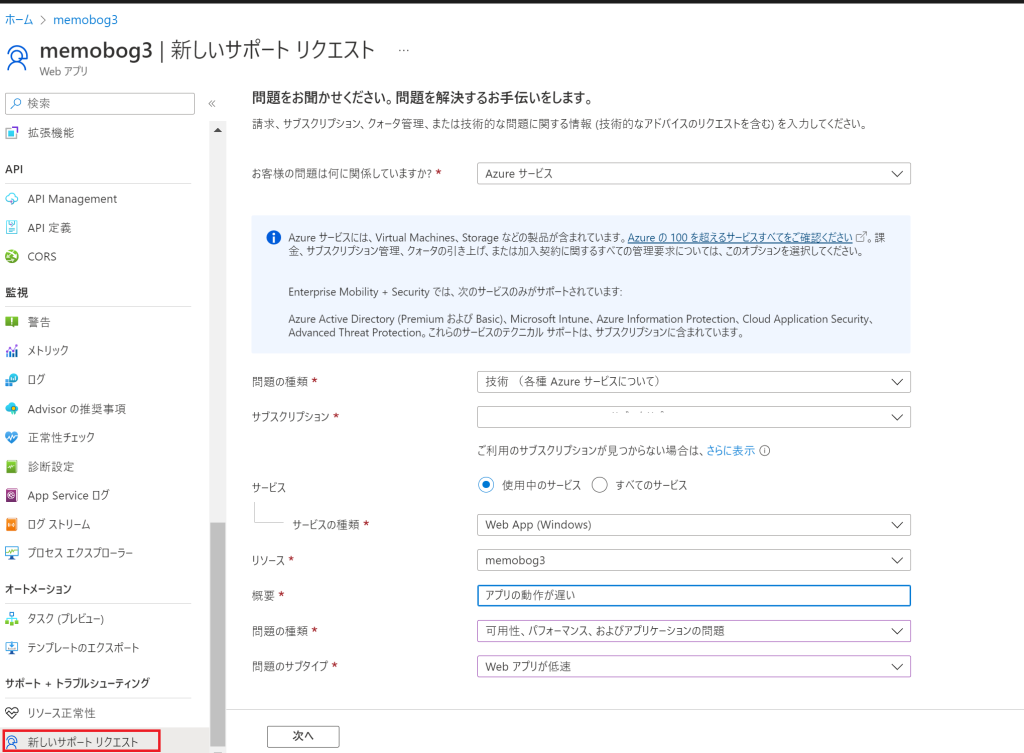Viewport: 1024px width, 753px height.
Task: Open Advisor の推奨事項 menu item
Action: (76, 409)
